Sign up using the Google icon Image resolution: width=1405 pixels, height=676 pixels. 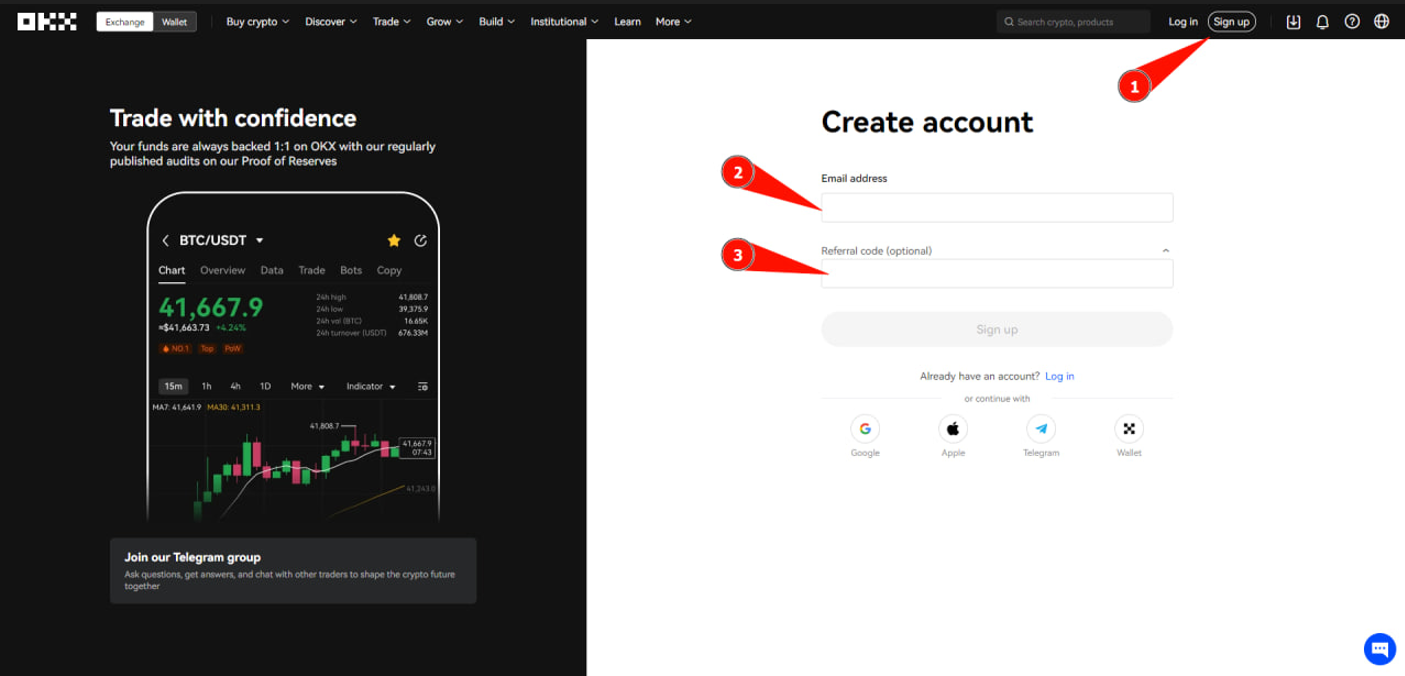[864, 428]
